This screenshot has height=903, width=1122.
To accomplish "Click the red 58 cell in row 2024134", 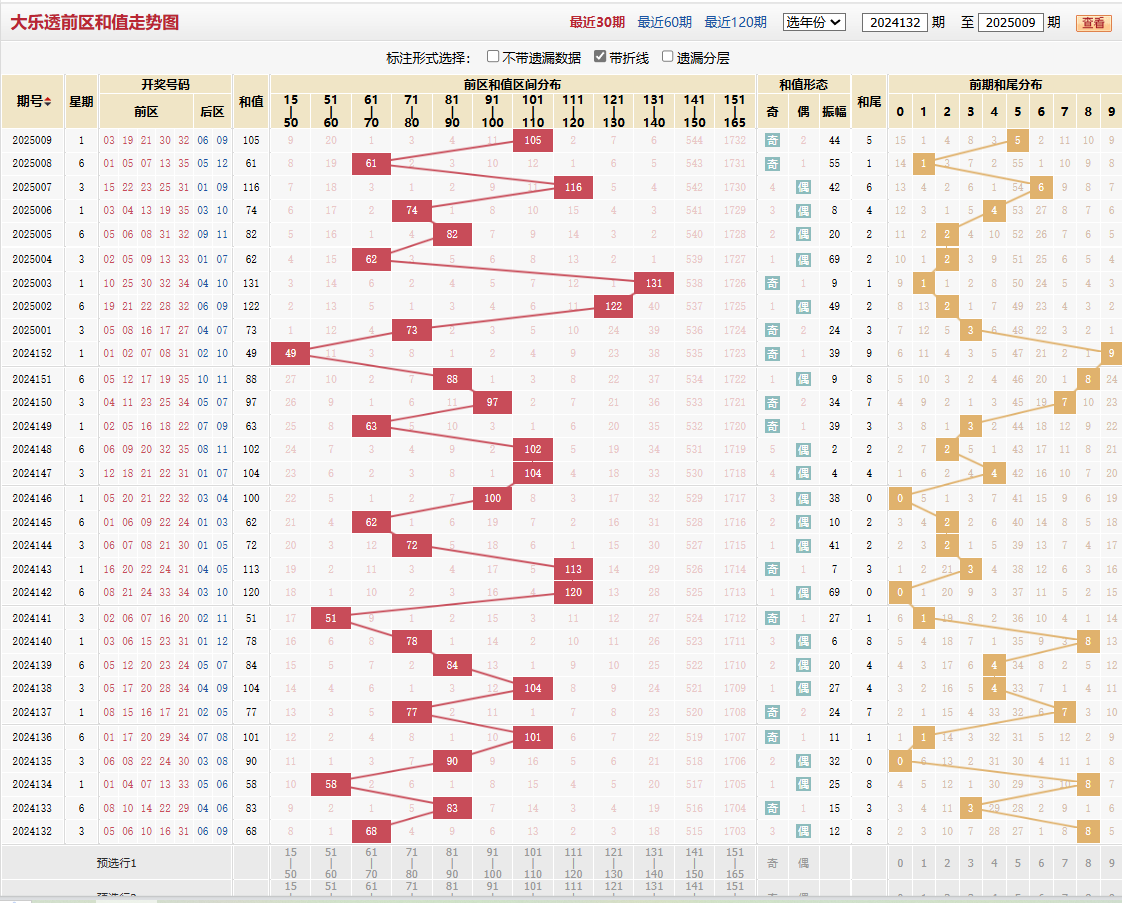I will pos(331,784).
